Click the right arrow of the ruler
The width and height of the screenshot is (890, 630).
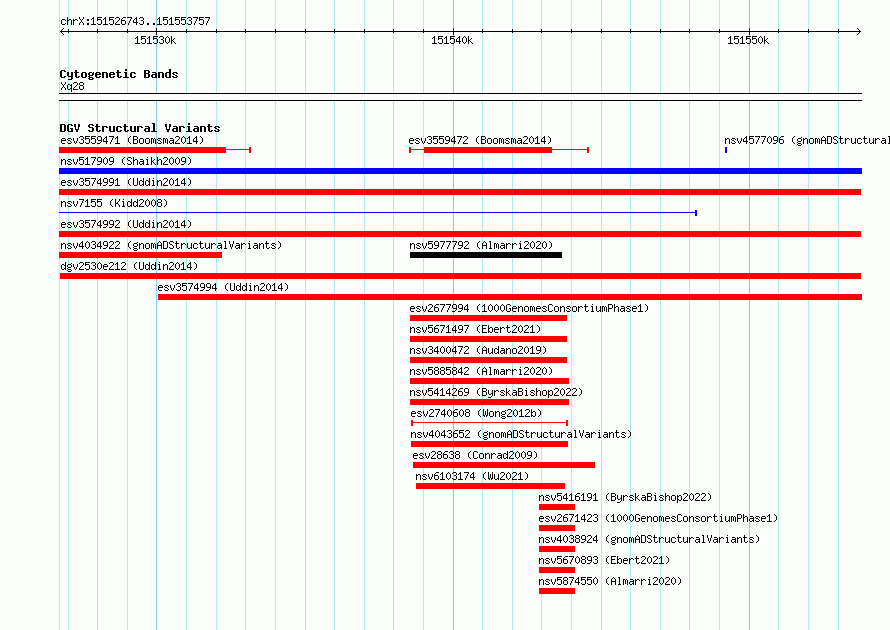point(858,31)
